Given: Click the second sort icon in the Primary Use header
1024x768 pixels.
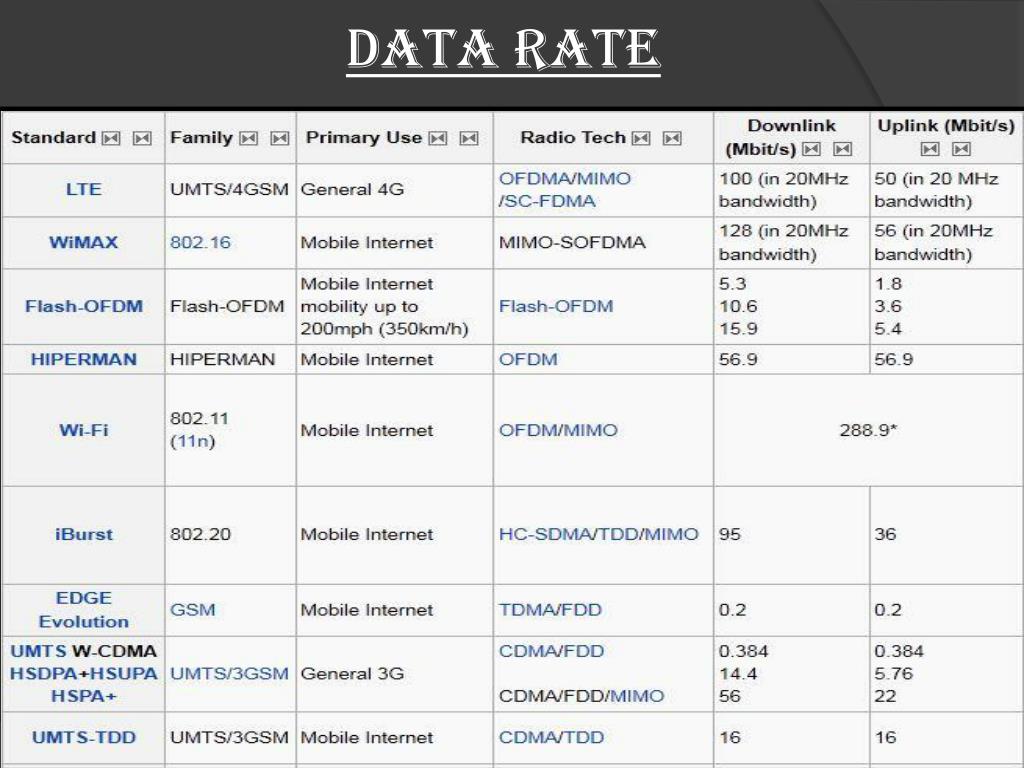Looking at the screenshot, I should [469, 138].
